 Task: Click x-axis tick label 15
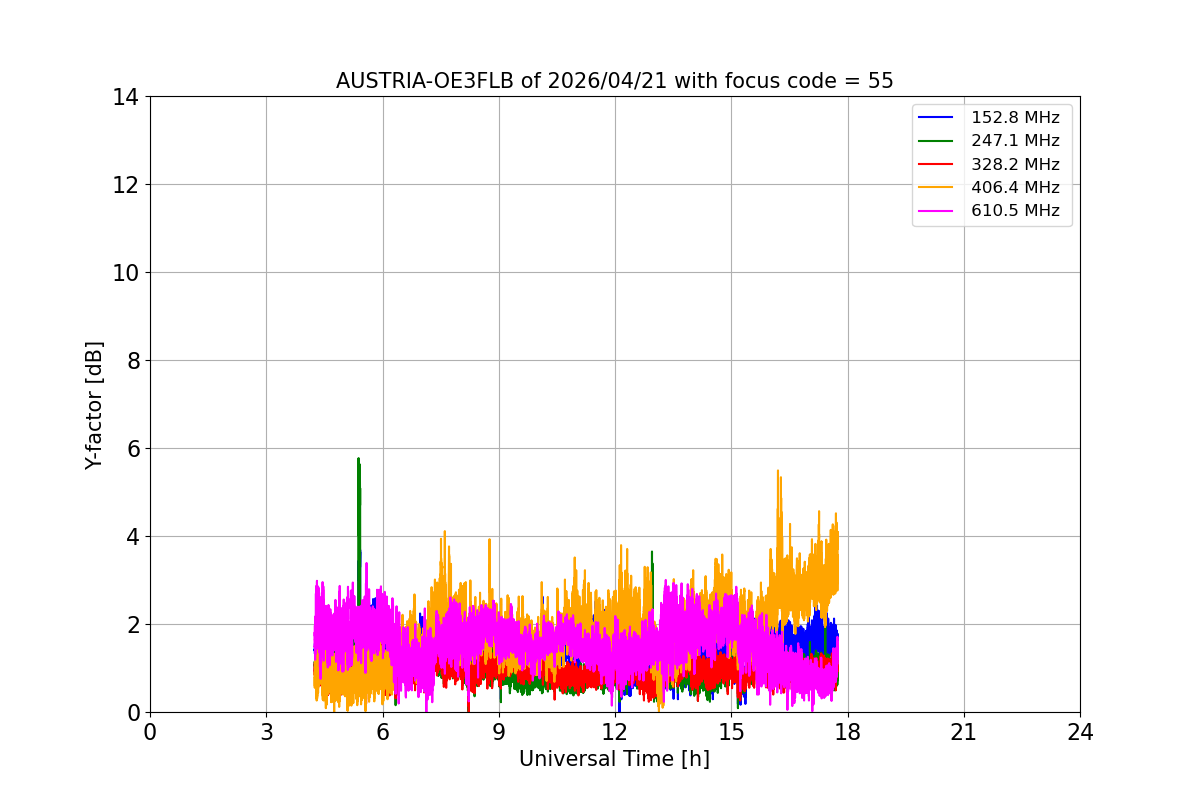click(x=731, y=732)
